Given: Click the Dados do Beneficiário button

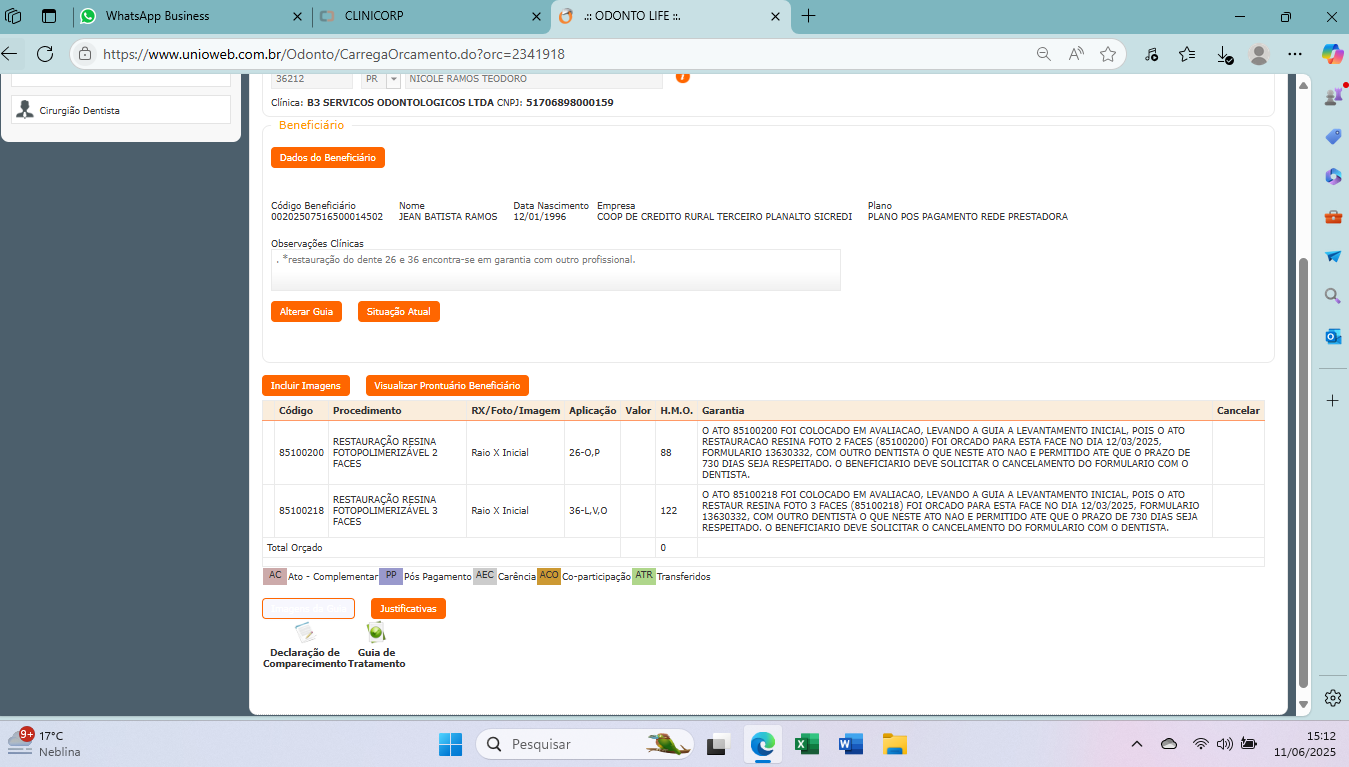Looking at the screenshot, I should coord(328,157).
